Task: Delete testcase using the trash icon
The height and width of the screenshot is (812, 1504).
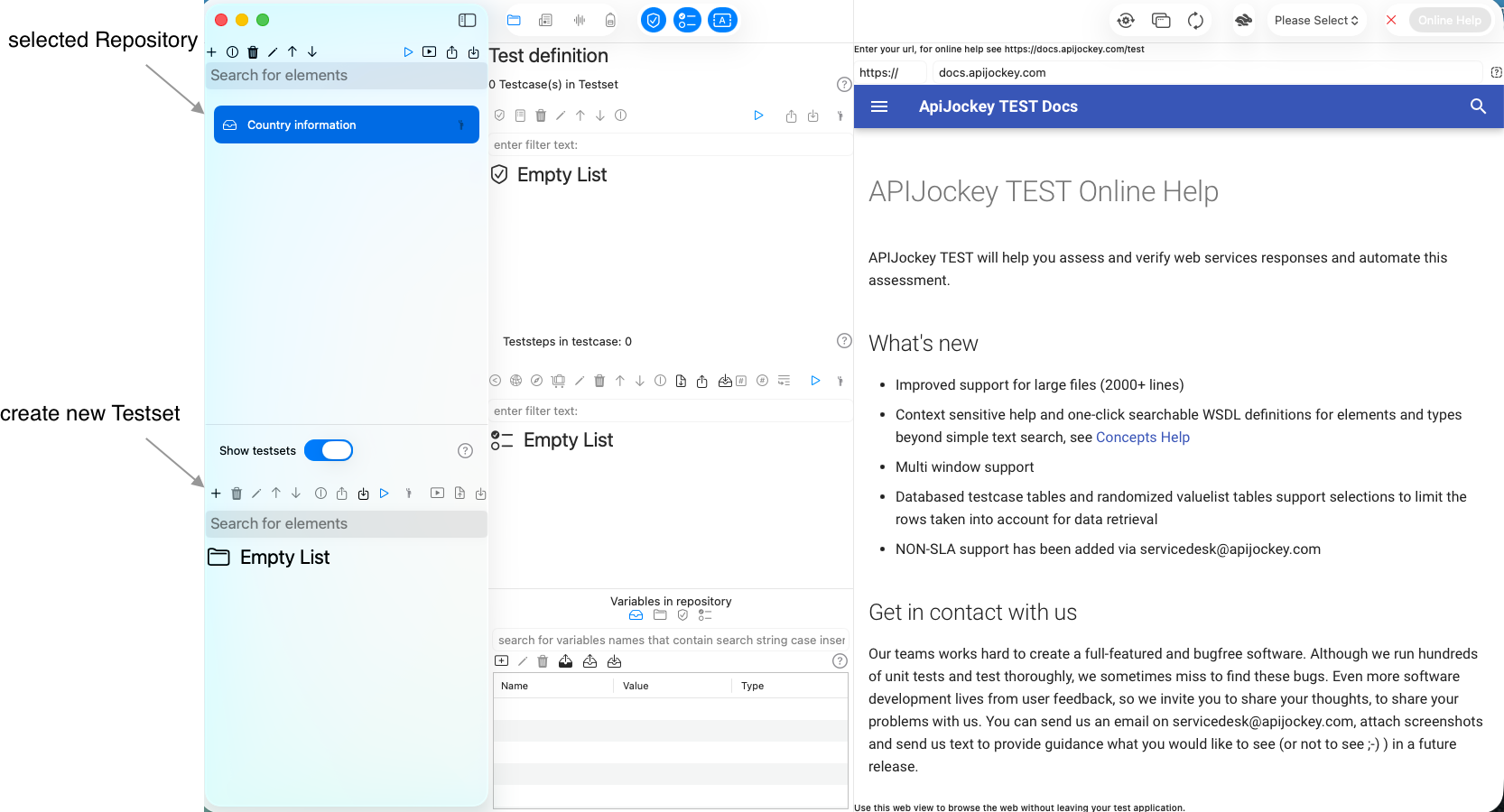Action: coord(541,115)
